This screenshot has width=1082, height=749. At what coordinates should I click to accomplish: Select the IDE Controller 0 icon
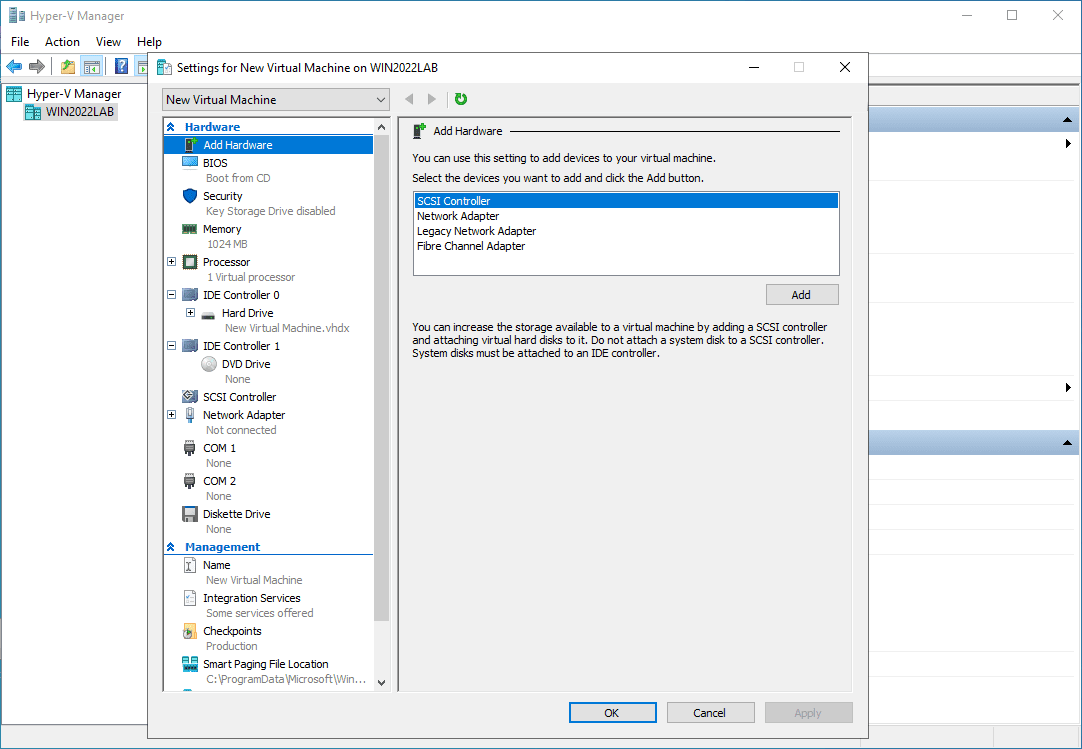coord(190,295)
